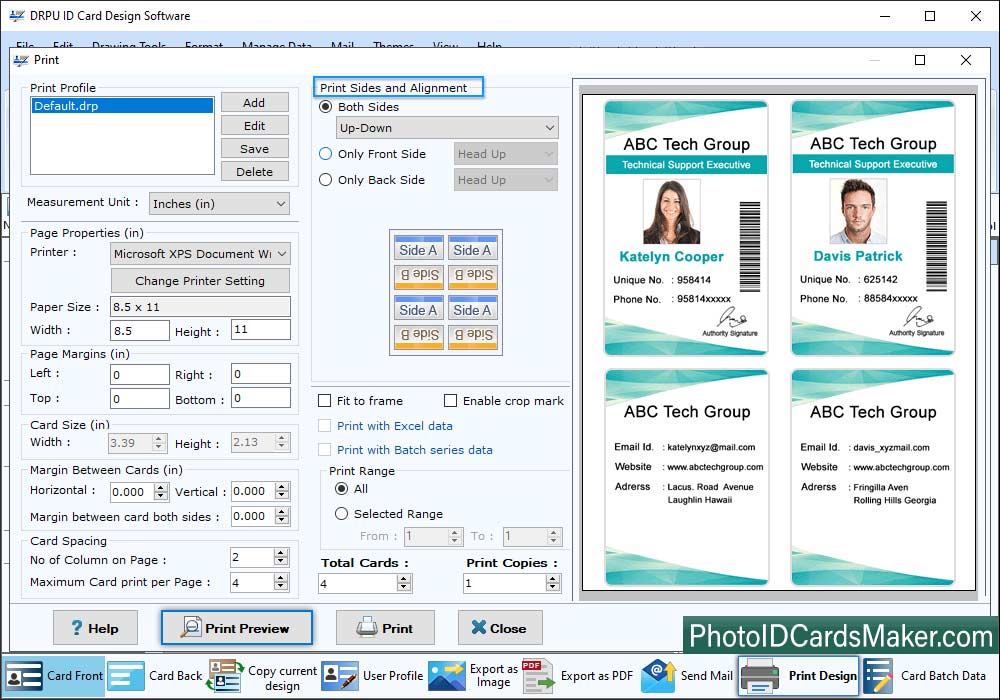Click Copy current design icon
The width and height of the screenshot is (1000, 700).
tap(225, 676)
